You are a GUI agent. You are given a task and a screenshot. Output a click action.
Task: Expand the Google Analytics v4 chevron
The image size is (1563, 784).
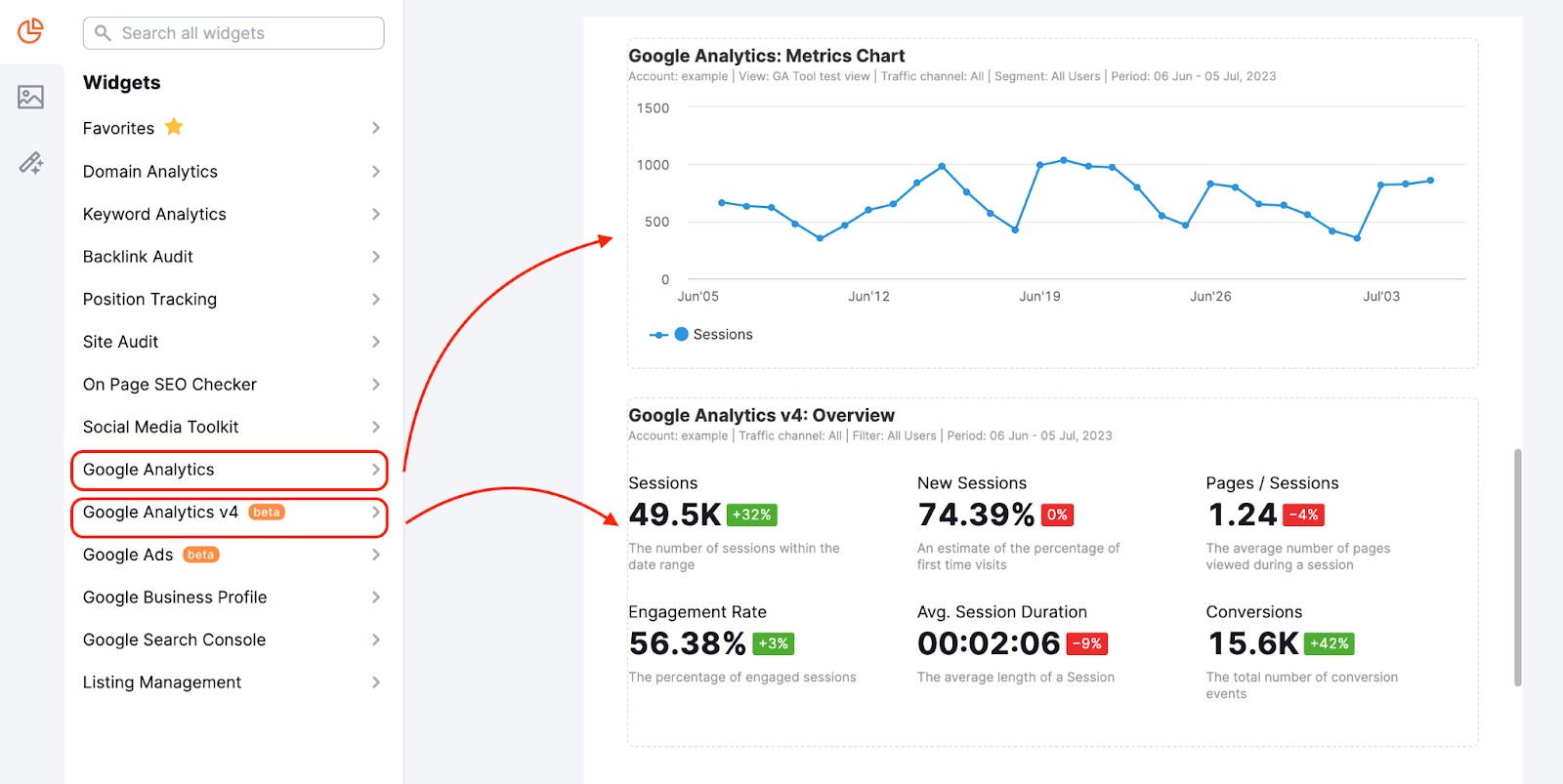[376, 512]
